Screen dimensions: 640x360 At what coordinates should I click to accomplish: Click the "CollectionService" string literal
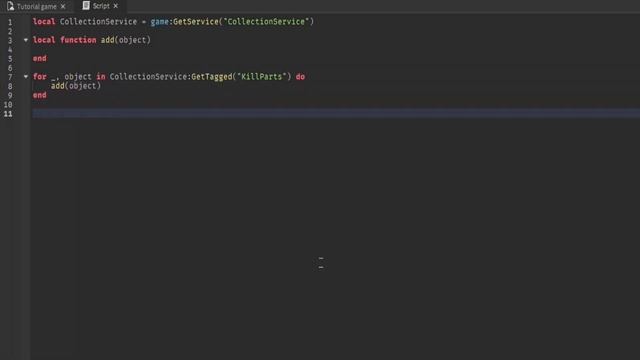tap(266, 22)
